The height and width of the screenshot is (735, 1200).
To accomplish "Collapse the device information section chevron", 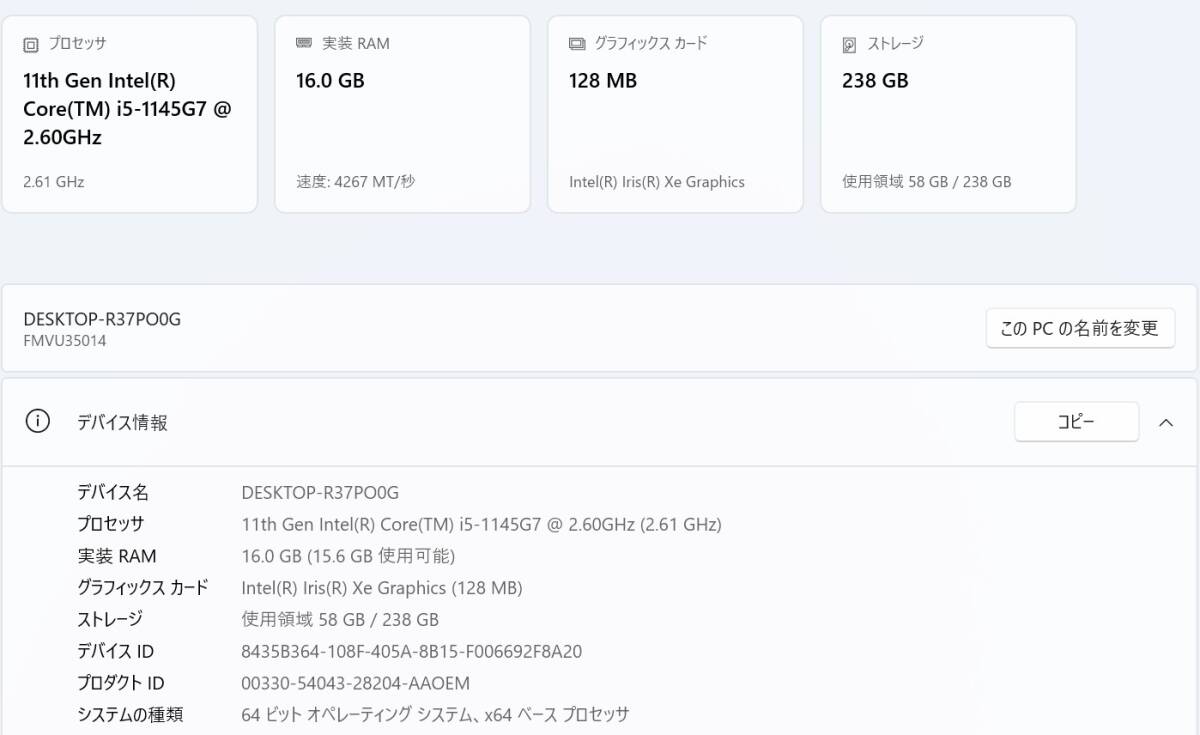I will (x=1166, y=422).
